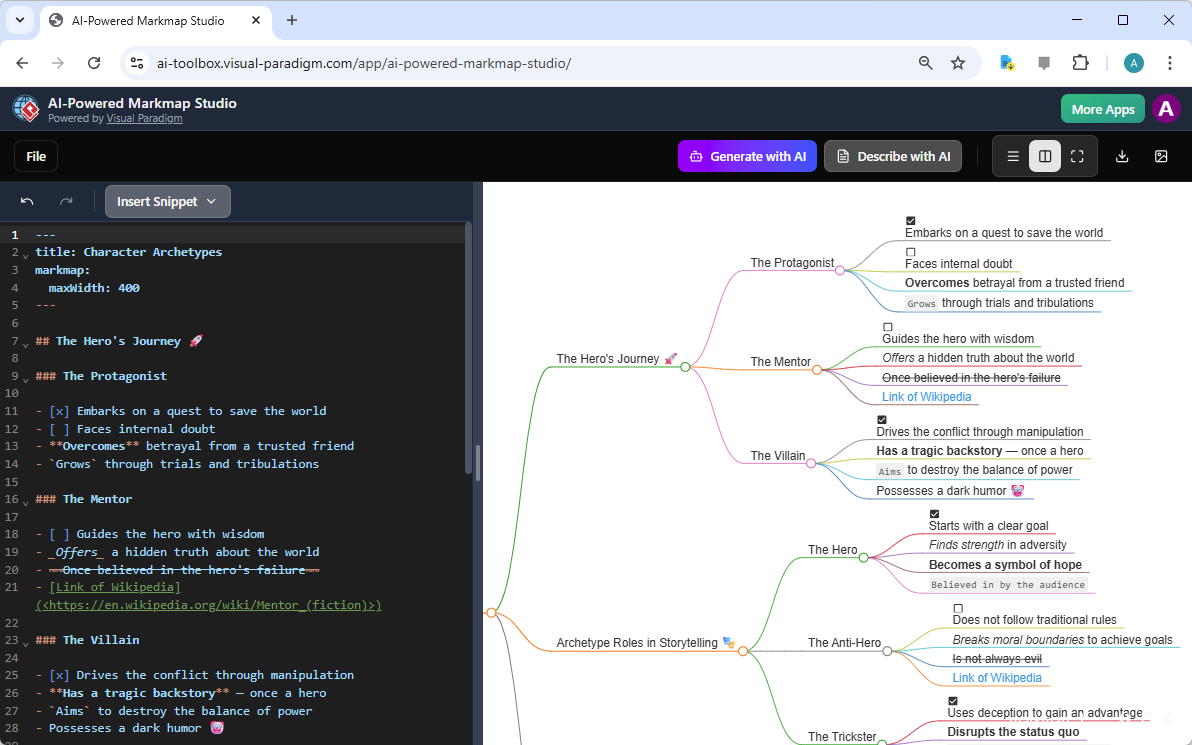Image resolution: width=1192 pixels, height=745 pixels.
Task: Collapse The Hero's Journey node circle
Action: coord(685,366)
